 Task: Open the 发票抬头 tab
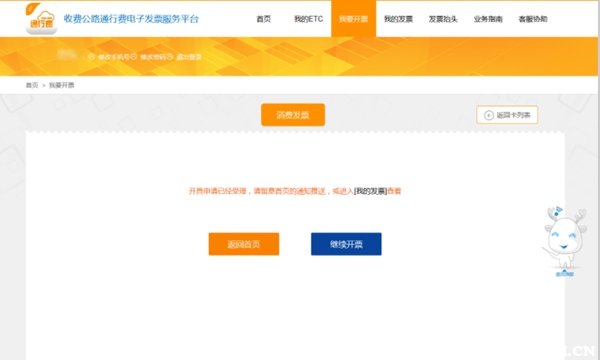tap(443, 19)
